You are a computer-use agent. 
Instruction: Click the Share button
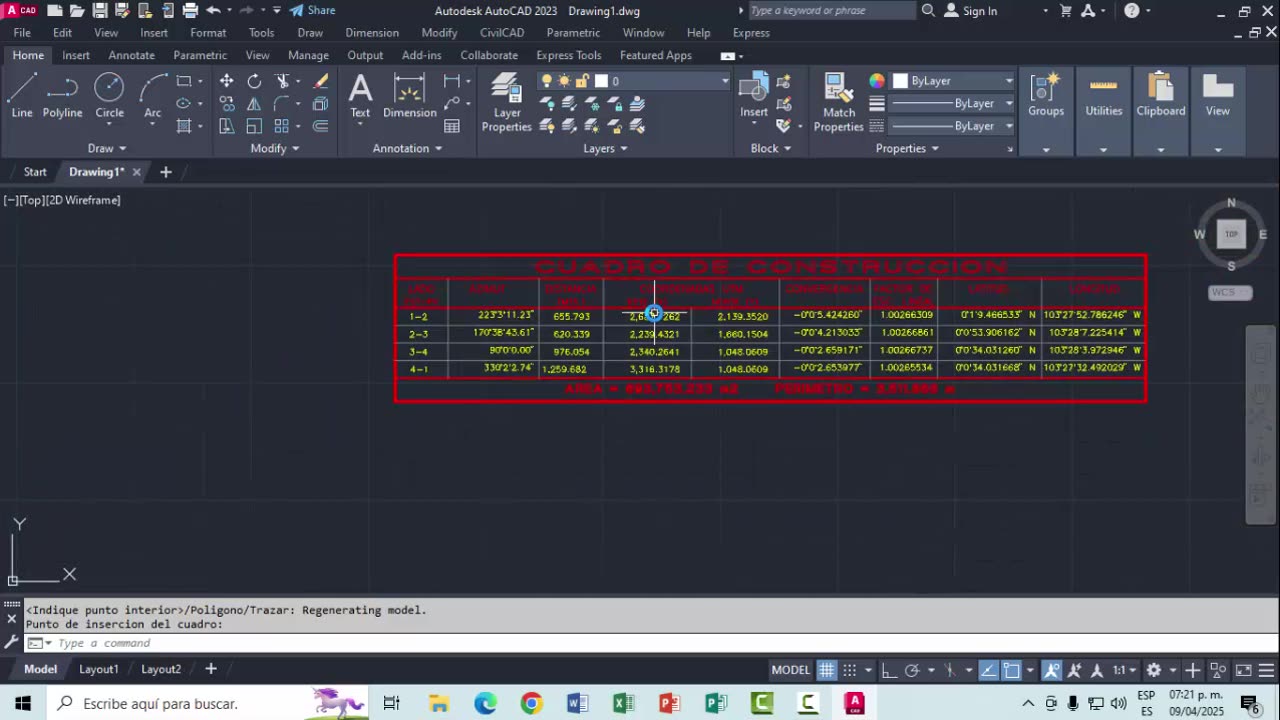[x=312, y=11]
